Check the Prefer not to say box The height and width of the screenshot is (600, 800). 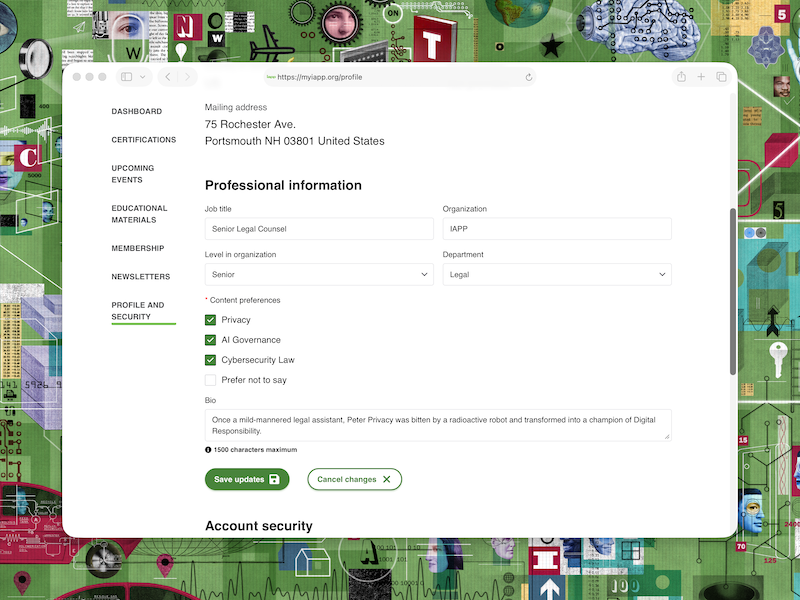click(210, 380)
